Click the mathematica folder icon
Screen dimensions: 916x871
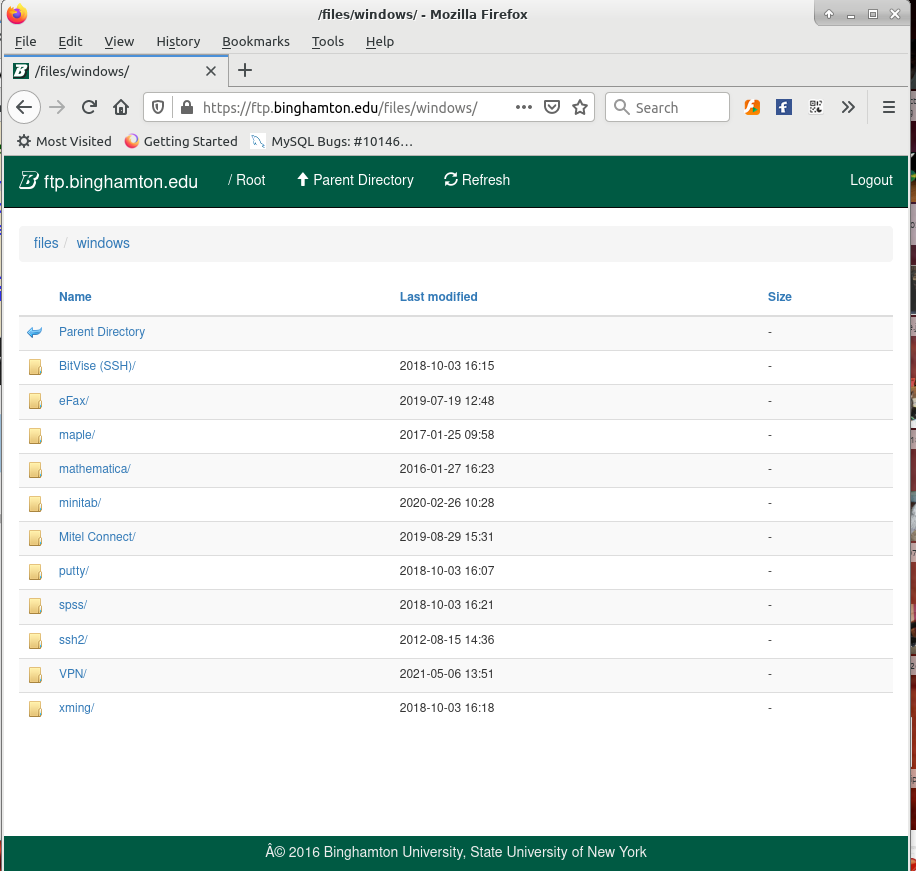click(35, 470)
